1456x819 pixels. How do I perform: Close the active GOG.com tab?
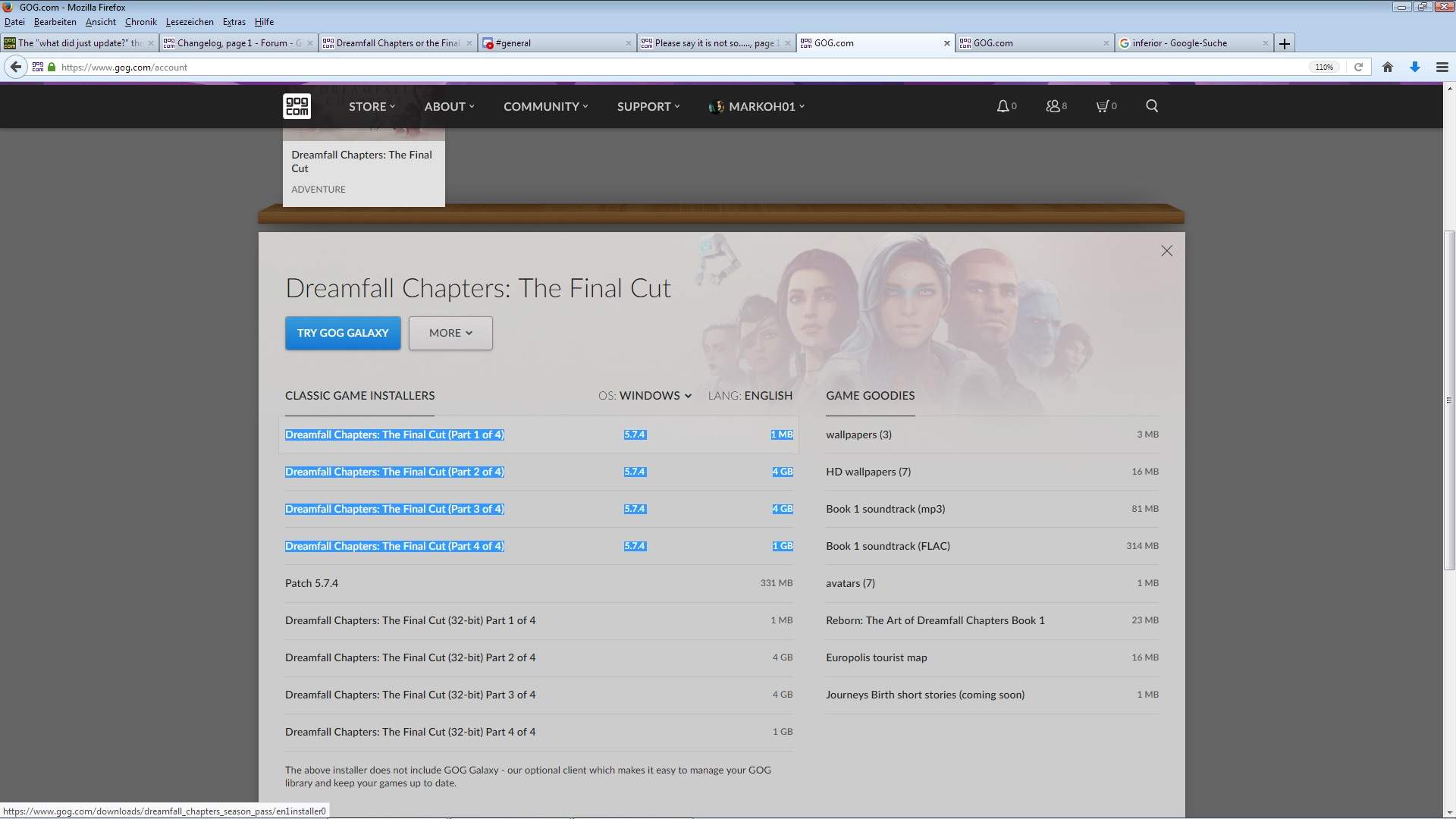[x=946, y=43]
